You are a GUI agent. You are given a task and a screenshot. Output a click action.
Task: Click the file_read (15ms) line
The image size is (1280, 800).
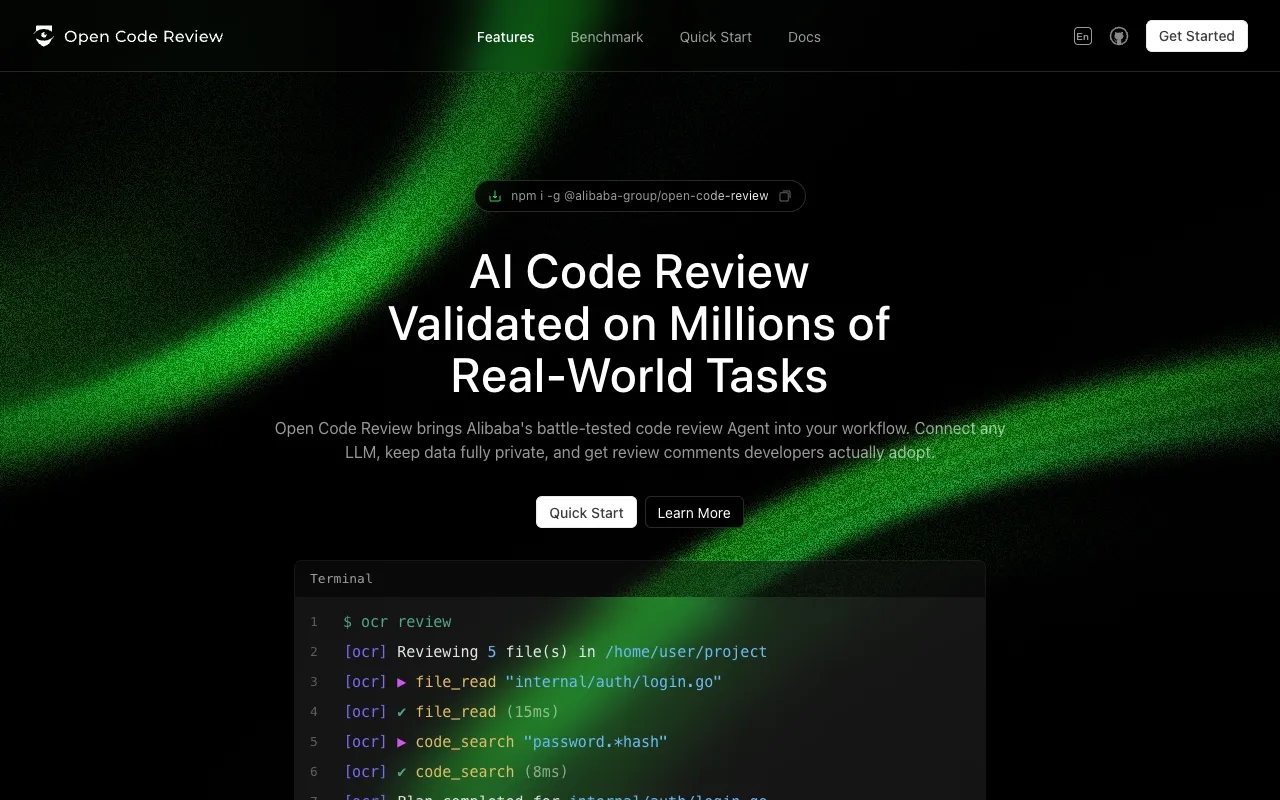pyautogui.click(x=451, y=712)
